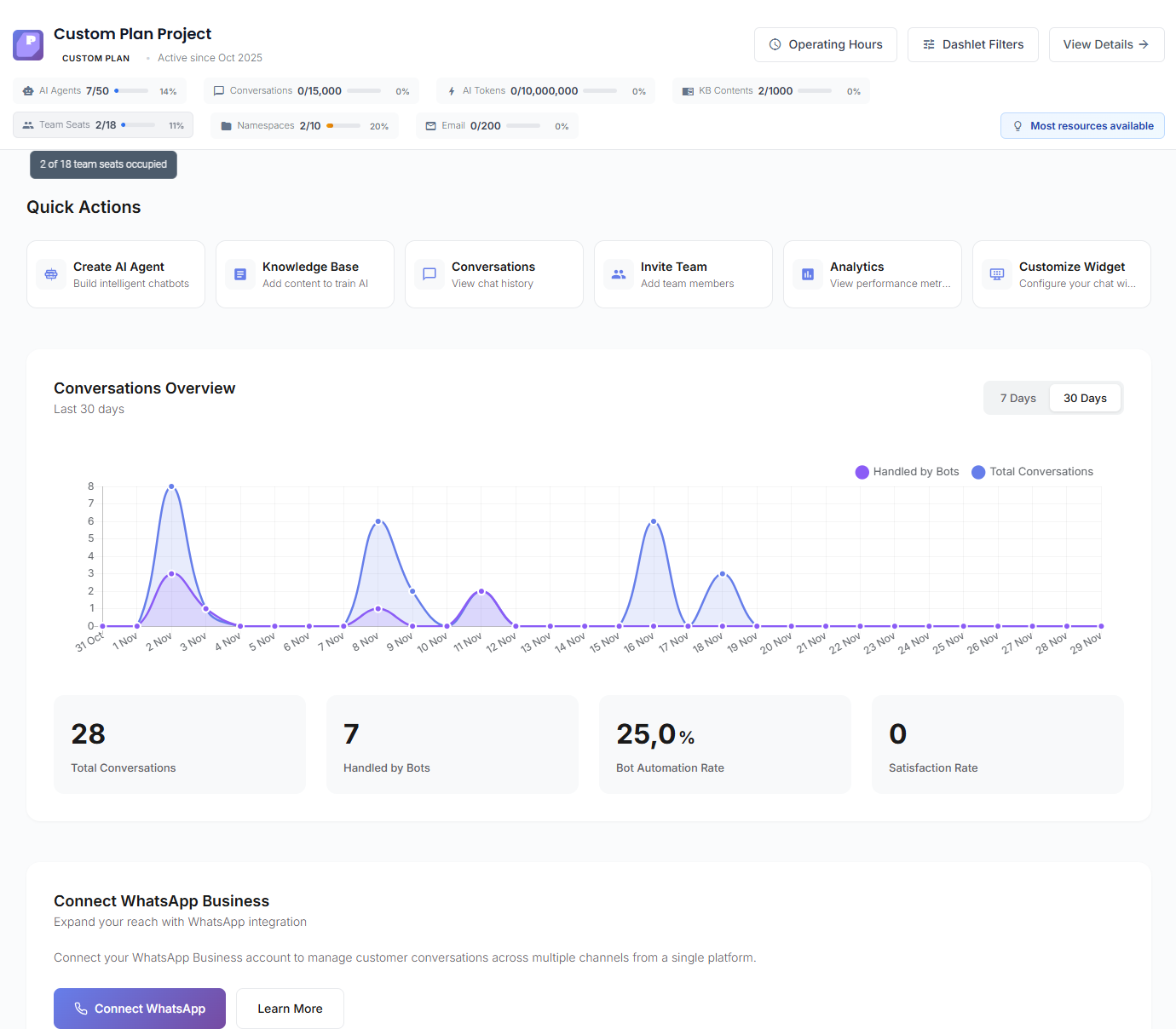The width and height of the screenshot is (1176, 1029).
Task: Click the lightbulb icon on Most resources available
Action: pyautogui.click(x=1017, y=125)
